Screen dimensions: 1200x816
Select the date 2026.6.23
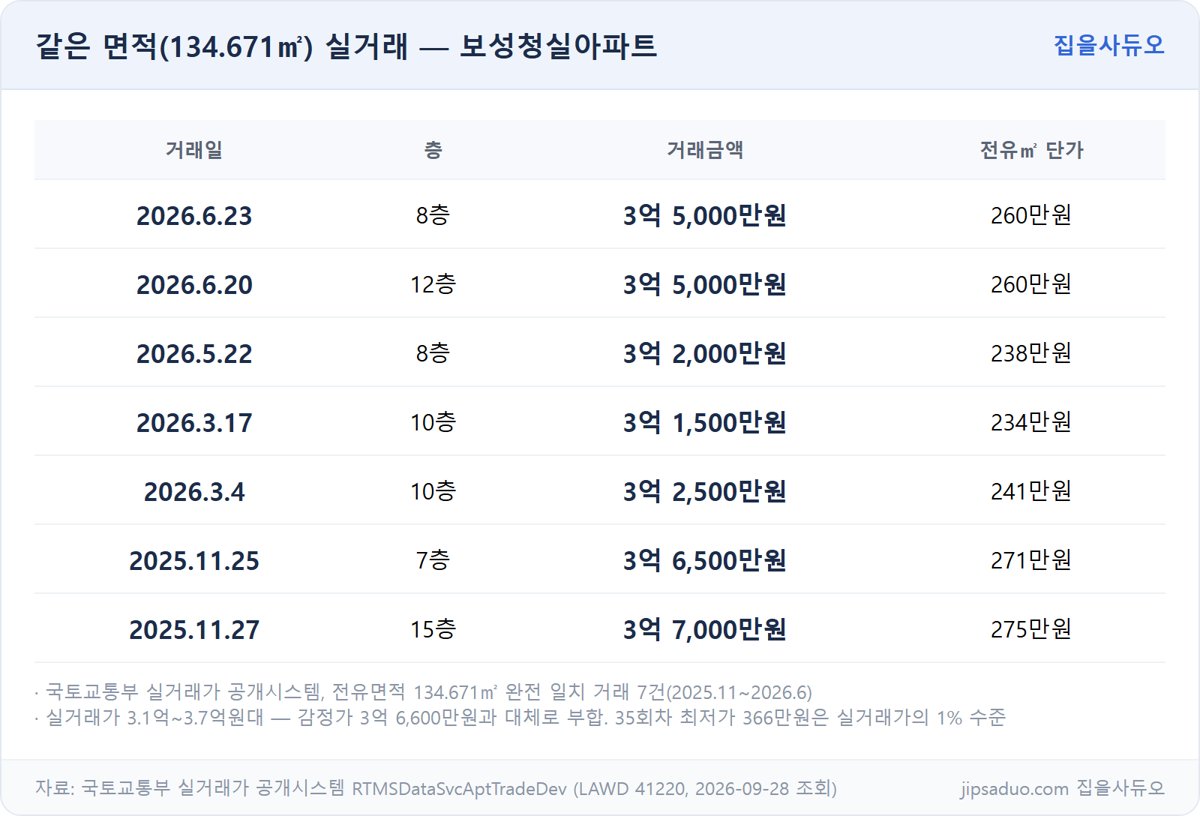pyautogui.click(x=194, y=216)
